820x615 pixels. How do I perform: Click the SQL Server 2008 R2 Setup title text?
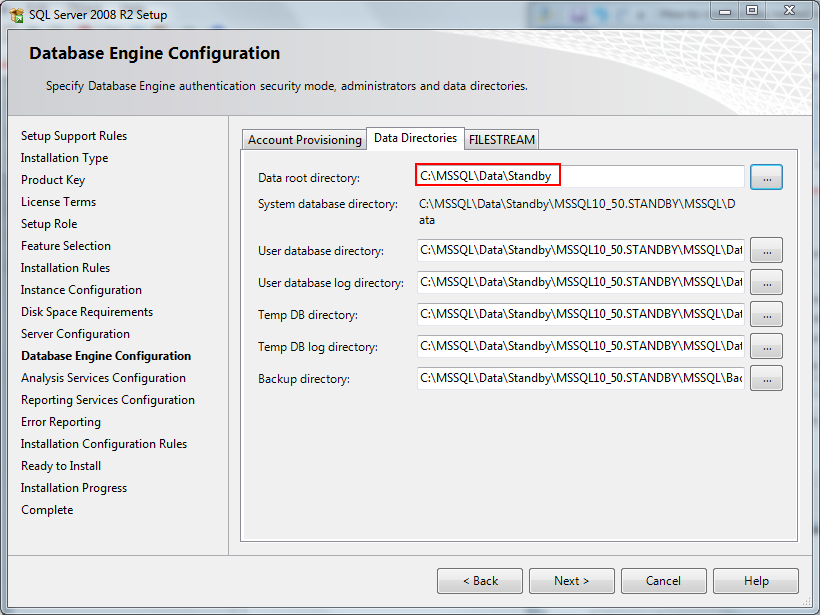98,15
